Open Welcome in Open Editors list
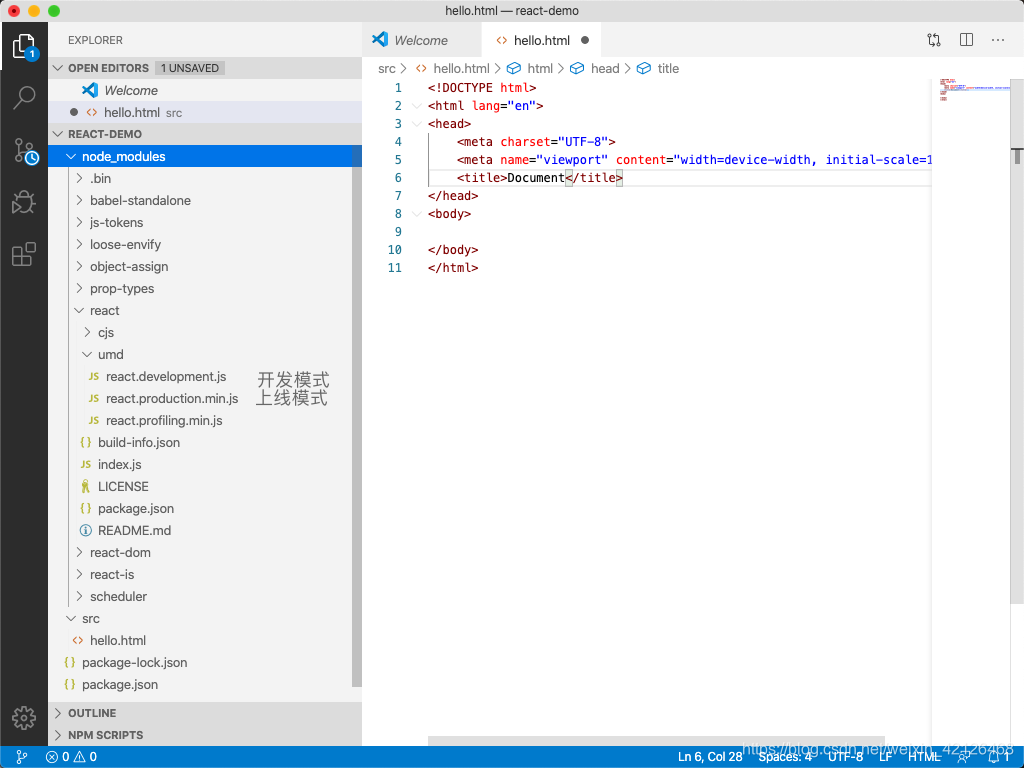The width and height of the screenshot is (1024, 768). point(205,90)
